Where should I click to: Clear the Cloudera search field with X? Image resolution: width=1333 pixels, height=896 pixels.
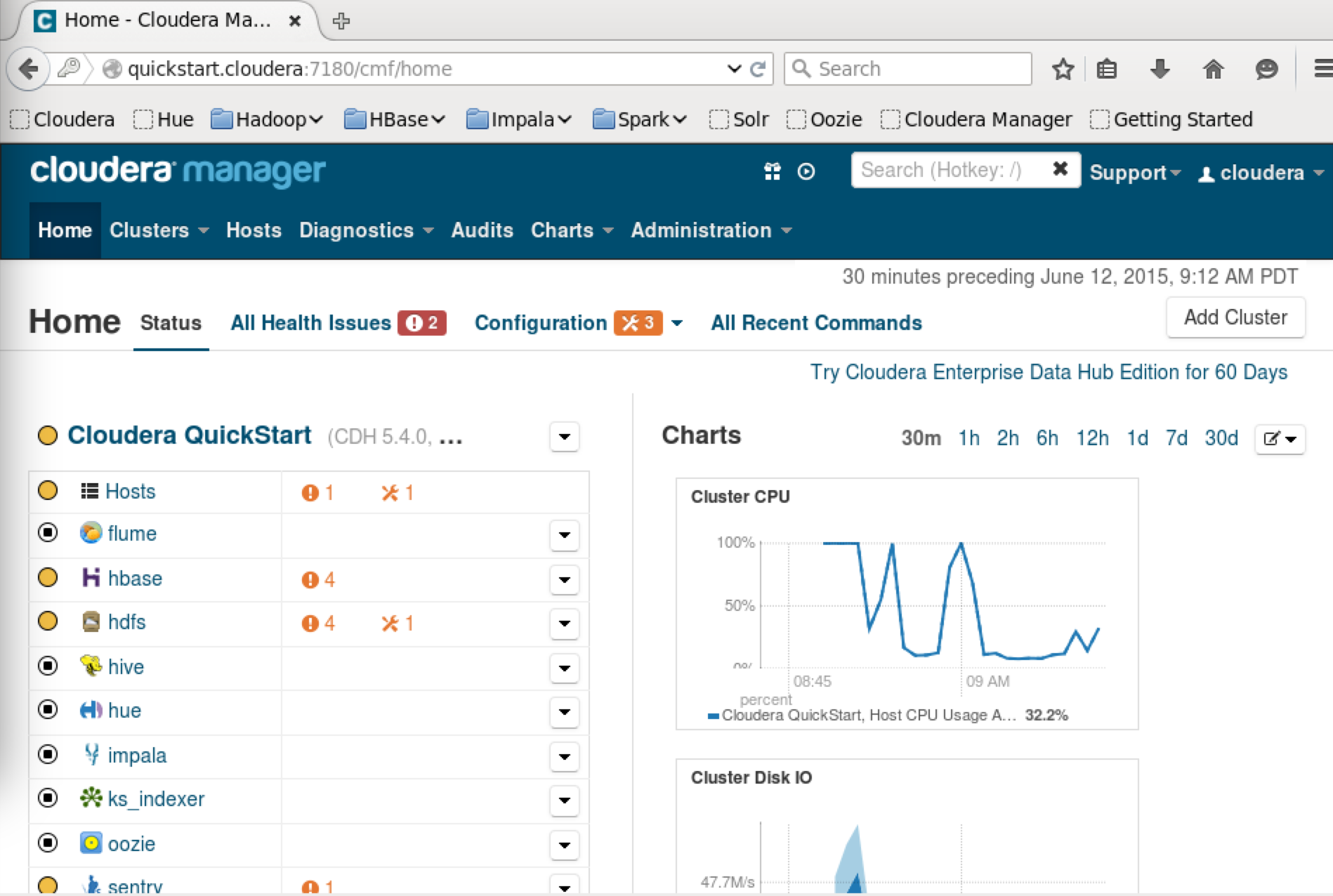pyautogui.click(x=1061, y=169)
